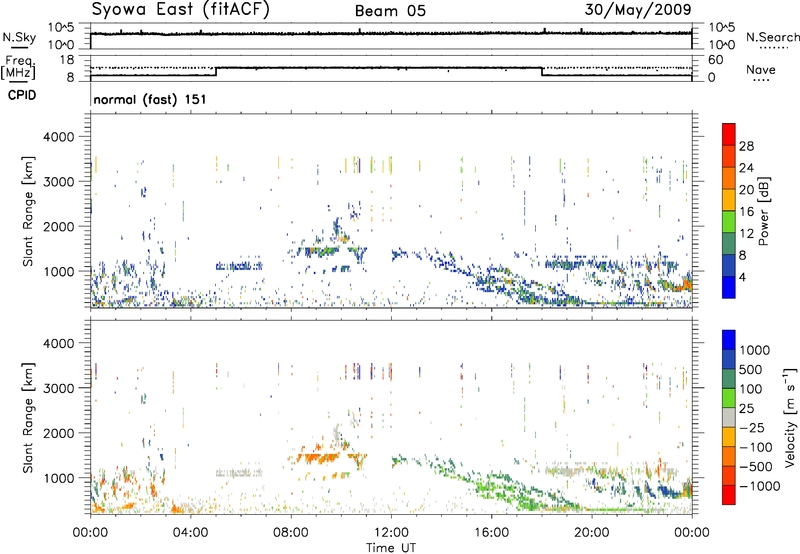Click the '18' frequency axis tick
The image size is (800, 554).
(67, 60)
